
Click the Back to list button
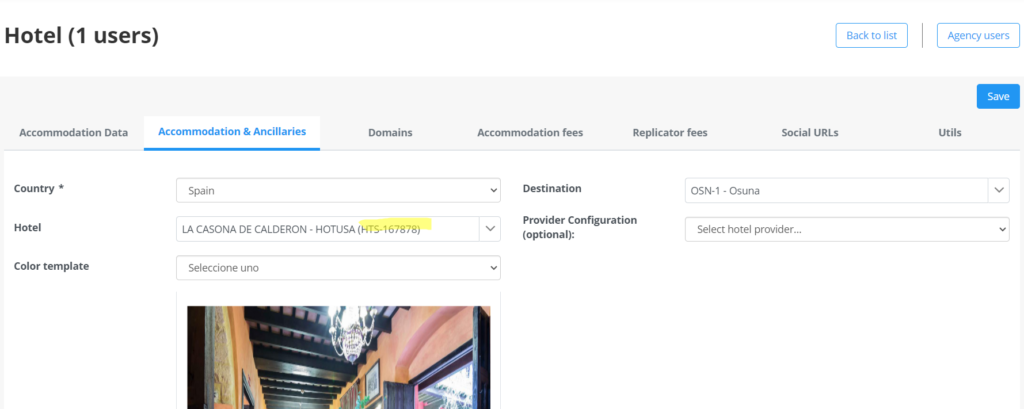871,35
